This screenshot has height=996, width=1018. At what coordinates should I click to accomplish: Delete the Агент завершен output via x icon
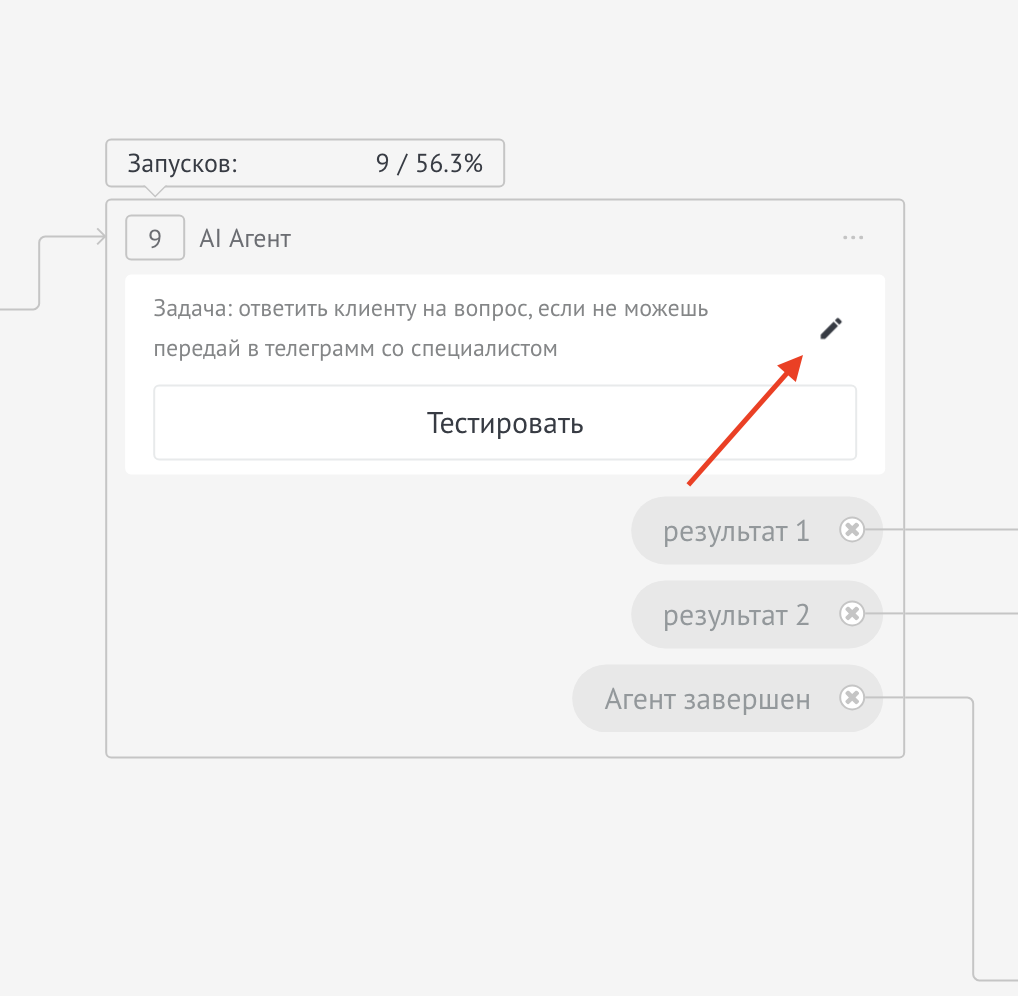tap(851, 698)
